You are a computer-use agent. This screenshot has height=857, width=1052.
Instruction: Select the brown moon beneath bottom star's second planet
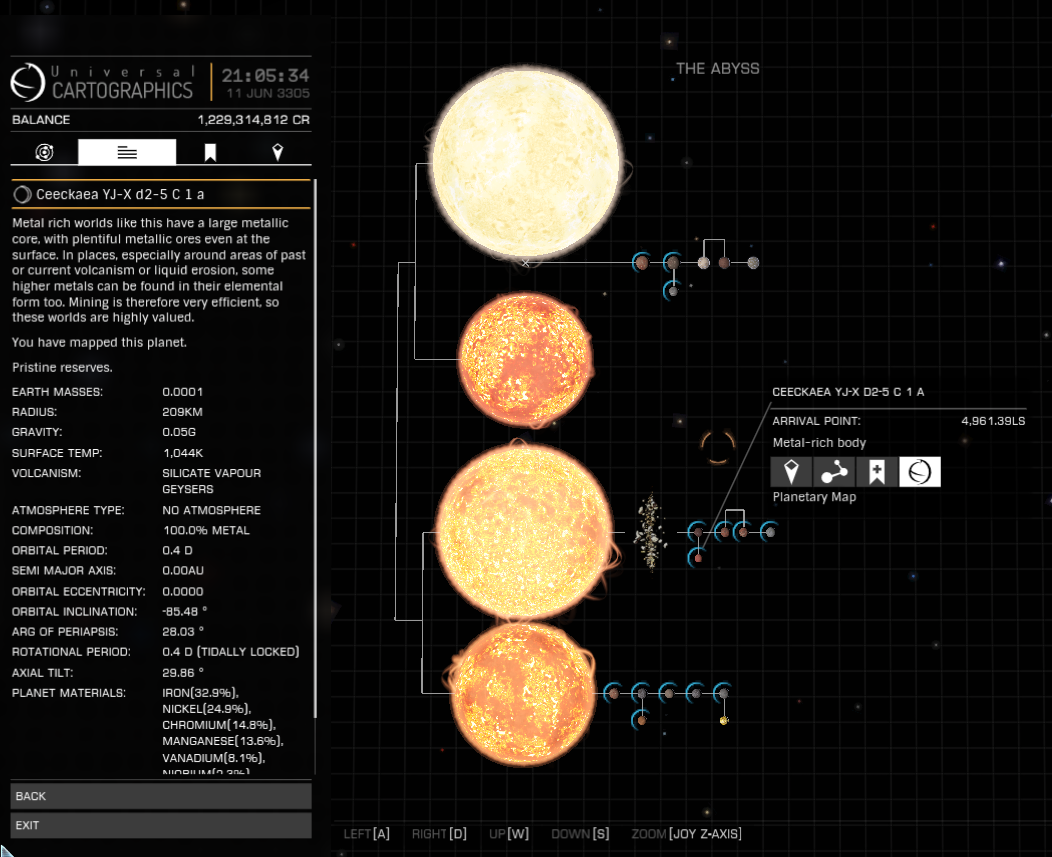coord(641,720)
